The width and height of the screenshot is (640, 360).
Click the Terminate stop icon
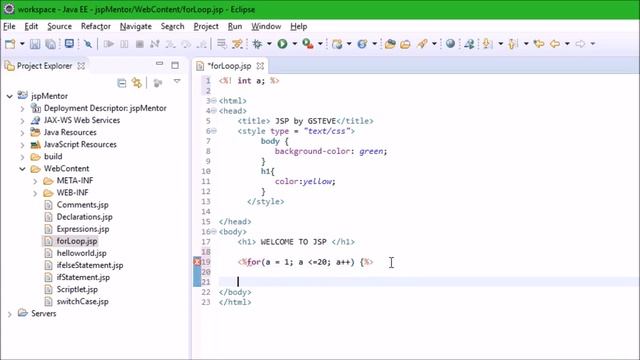[x=140, y=44]
